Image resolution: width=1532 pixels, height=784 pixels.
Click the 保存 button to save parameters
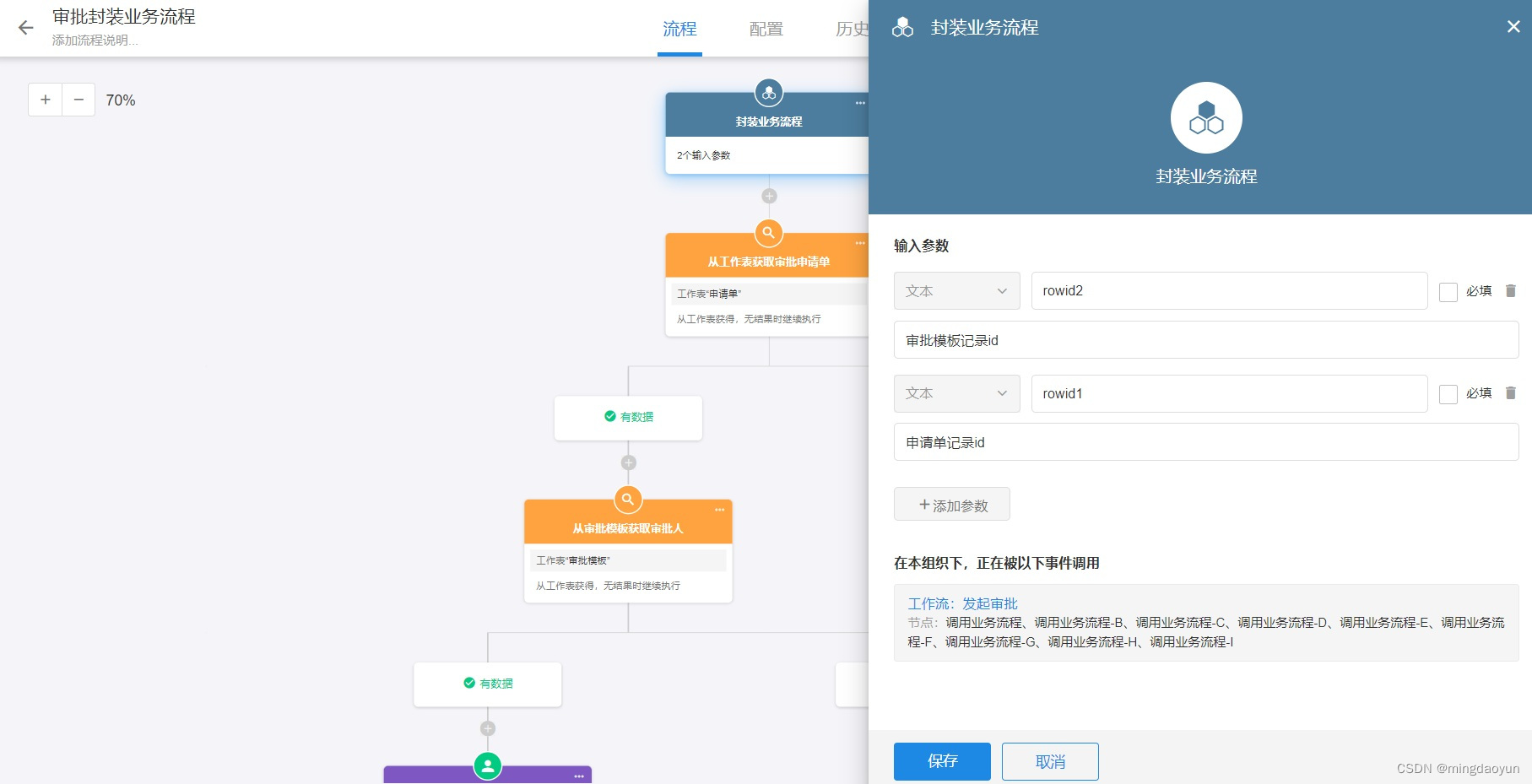point(941,761)
